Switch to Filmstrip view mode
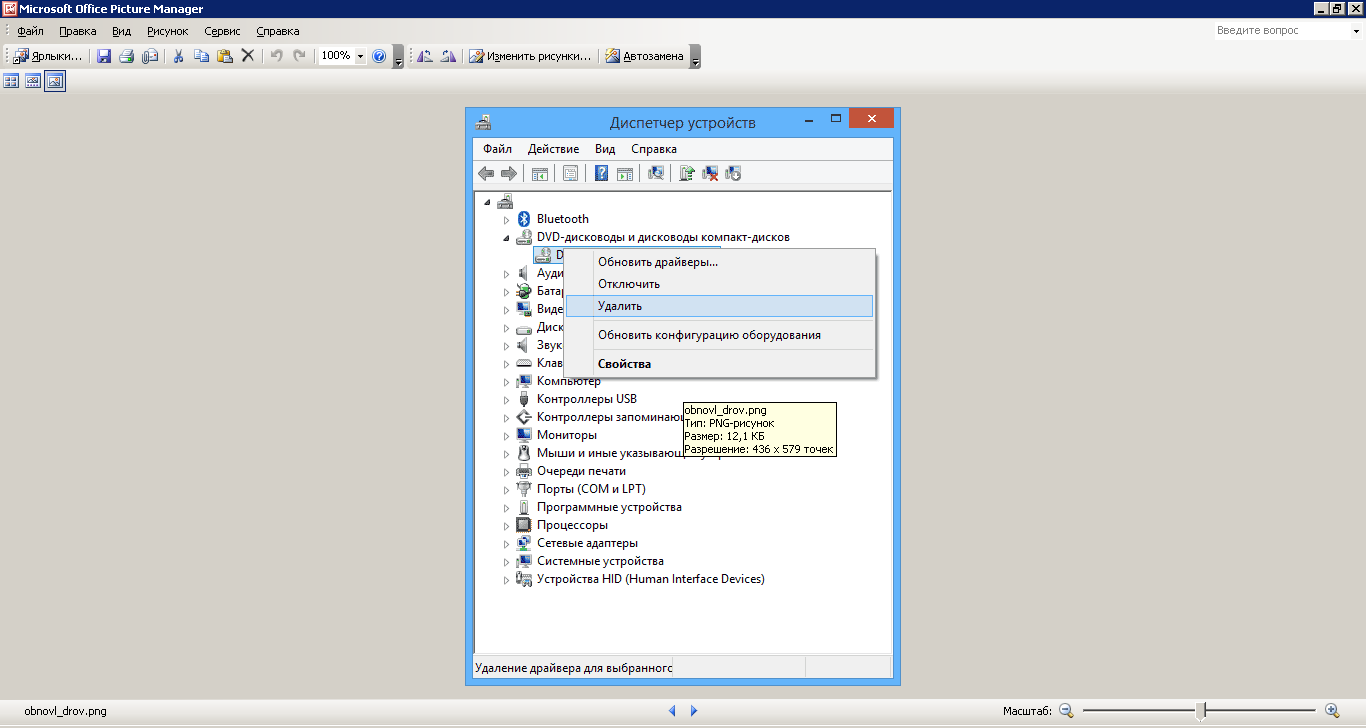The width and height of the screenshot is (1366, 728). (x=33, y=81)
